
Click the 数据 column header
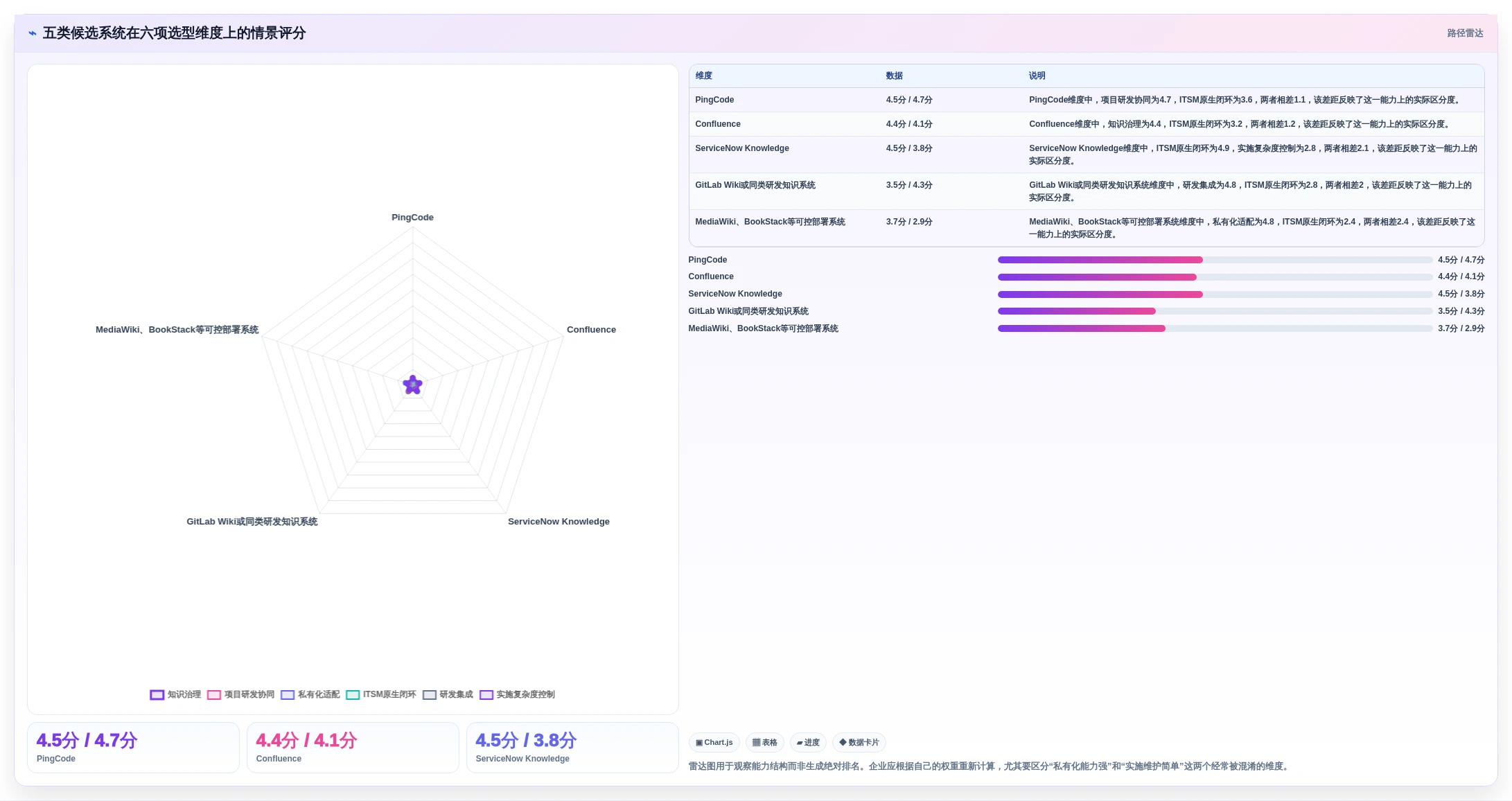tap(895, 76)
